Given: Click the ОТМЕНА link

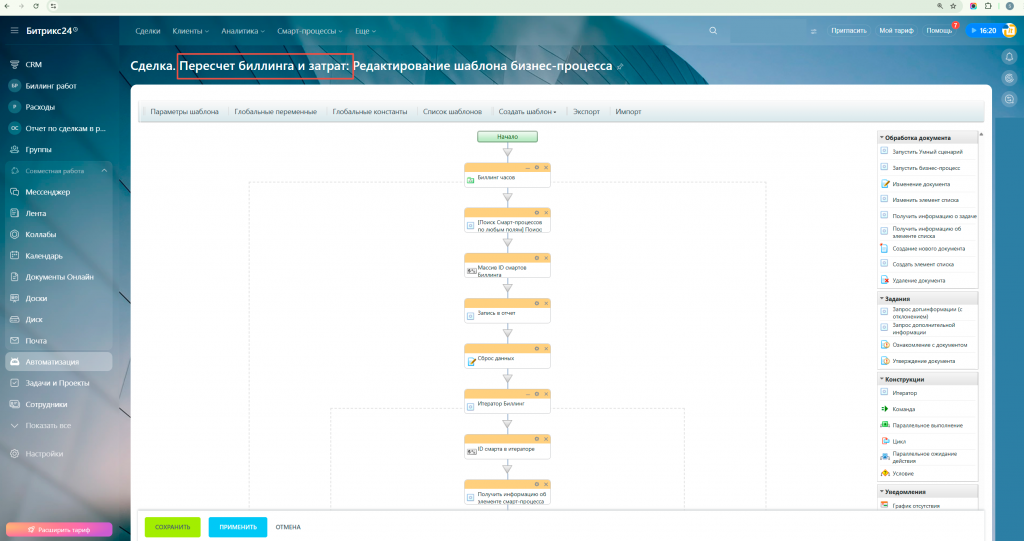Looking at the screenshot, I should (288, 527).
